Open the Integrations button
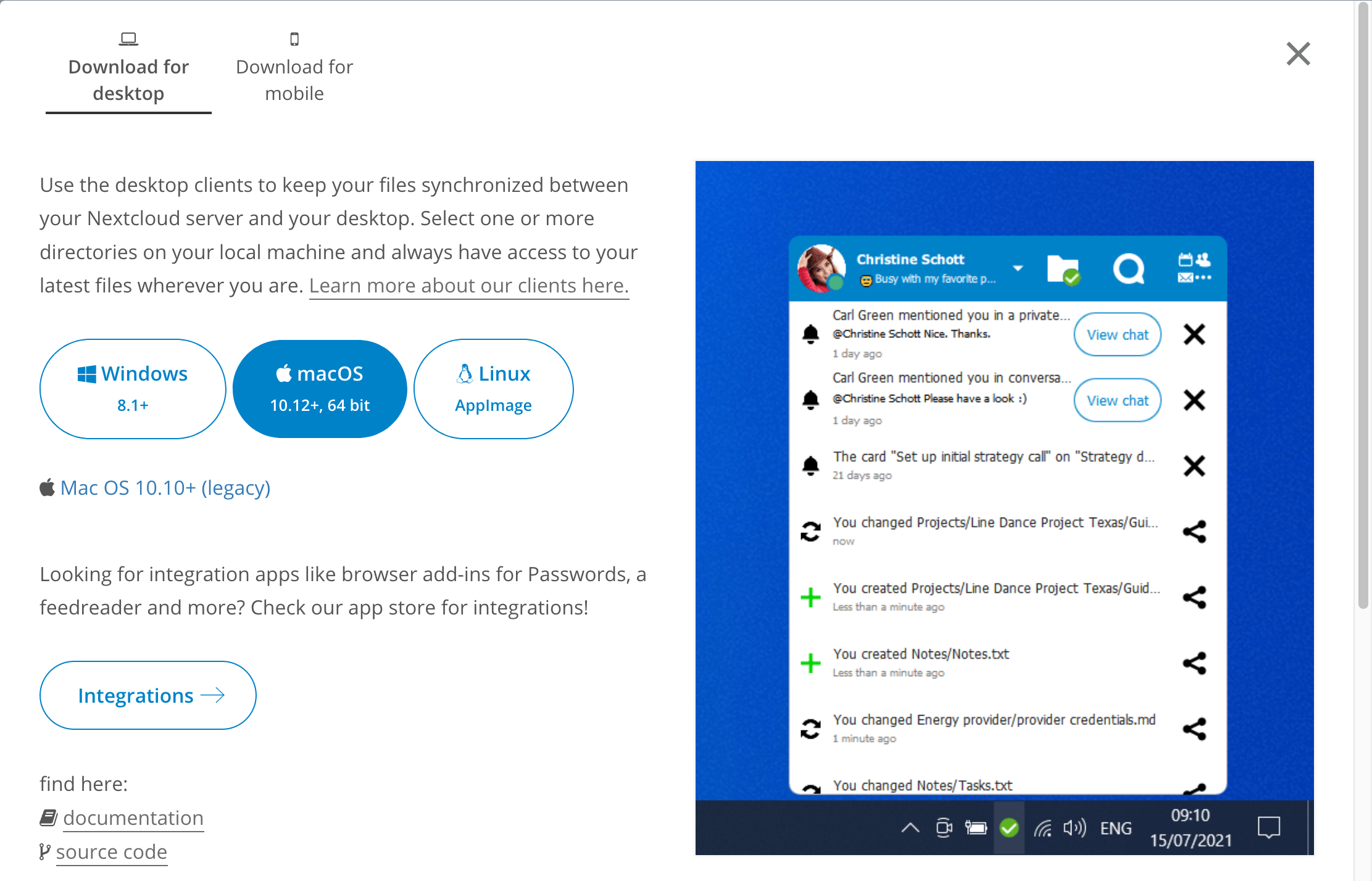This screenshot has width=1372, height=881. pyautogui.click(x=148, y=695)
